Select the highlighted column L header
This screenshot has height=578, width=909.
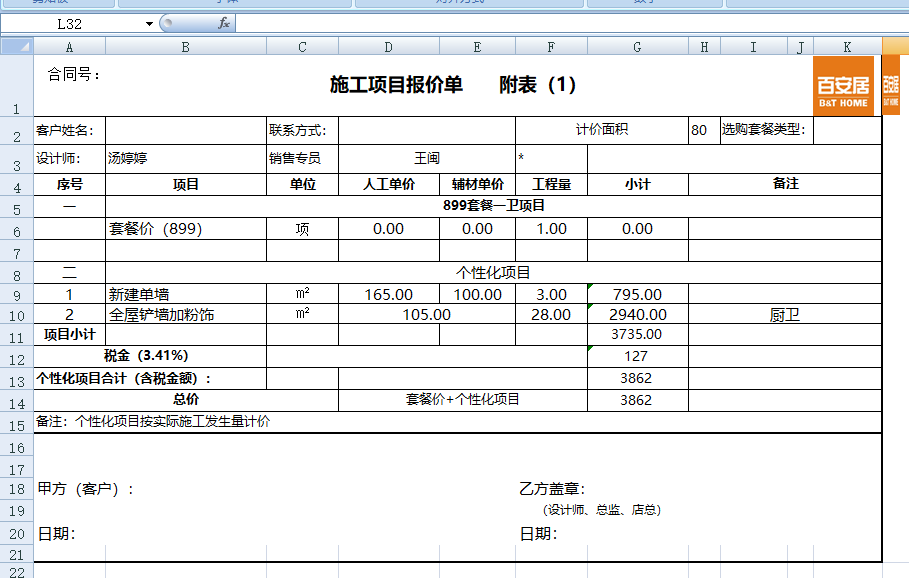(x=895, y=46)
